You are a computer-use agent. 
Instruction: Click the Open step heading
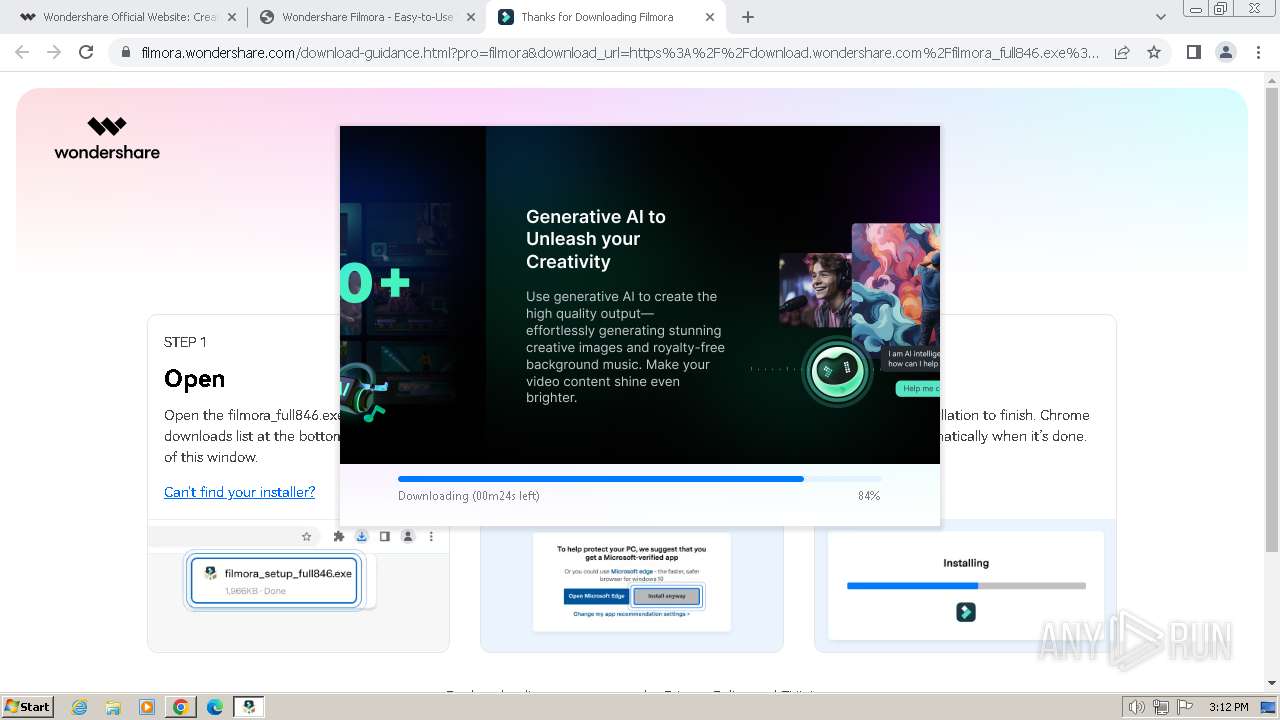coord(194,379)
